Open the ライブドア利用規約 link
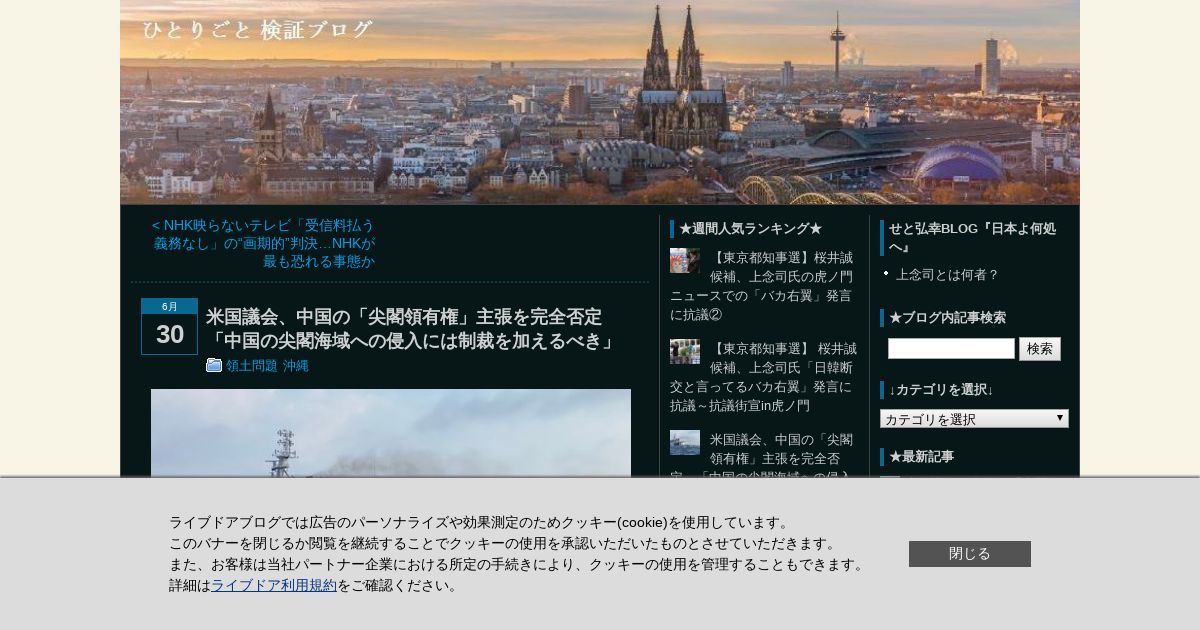Viewport: 1200px width, 630px height. coord(274,585)
